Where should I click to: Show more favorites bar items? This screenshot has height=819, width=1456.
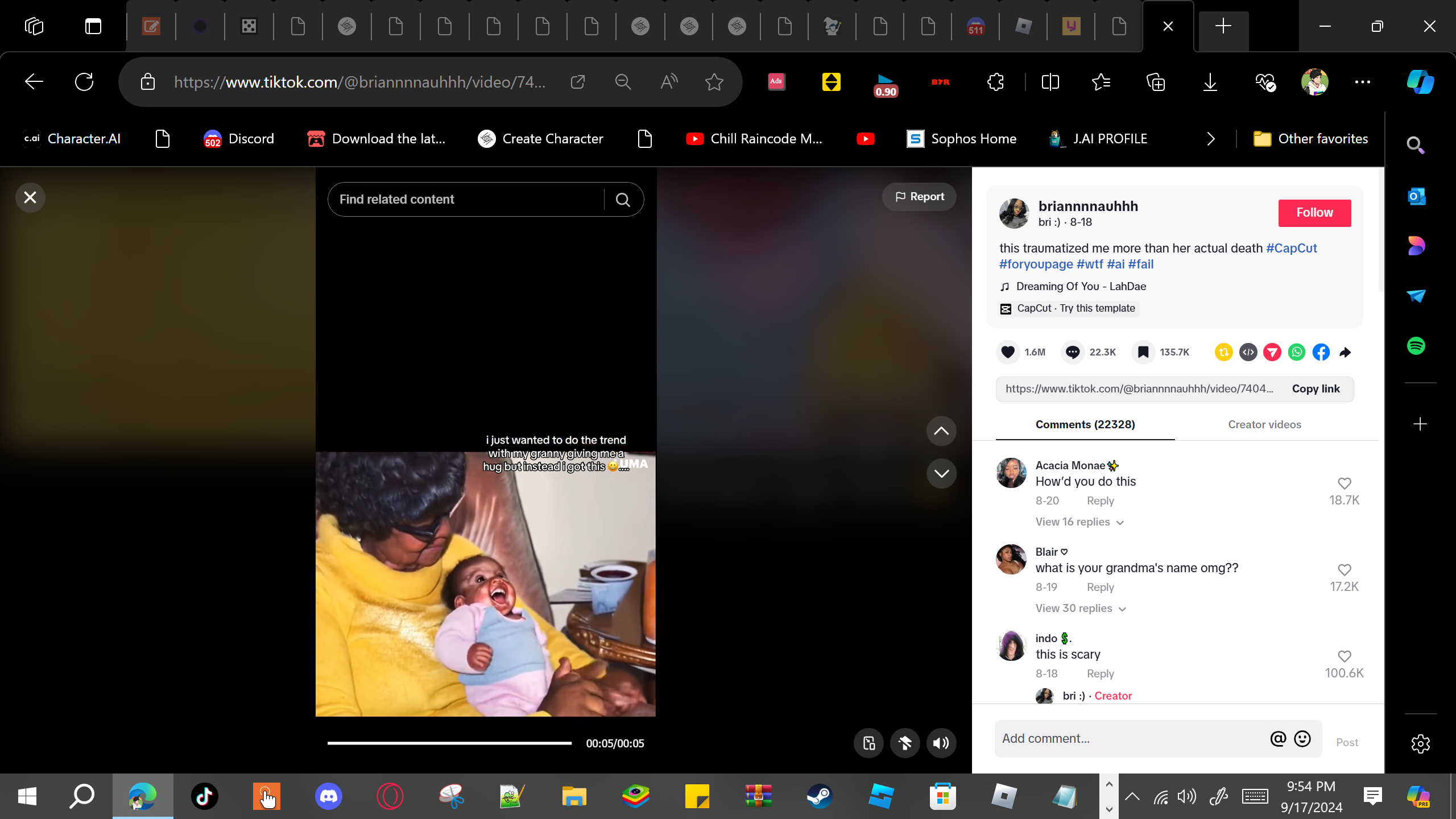[x=1210, y=139]
